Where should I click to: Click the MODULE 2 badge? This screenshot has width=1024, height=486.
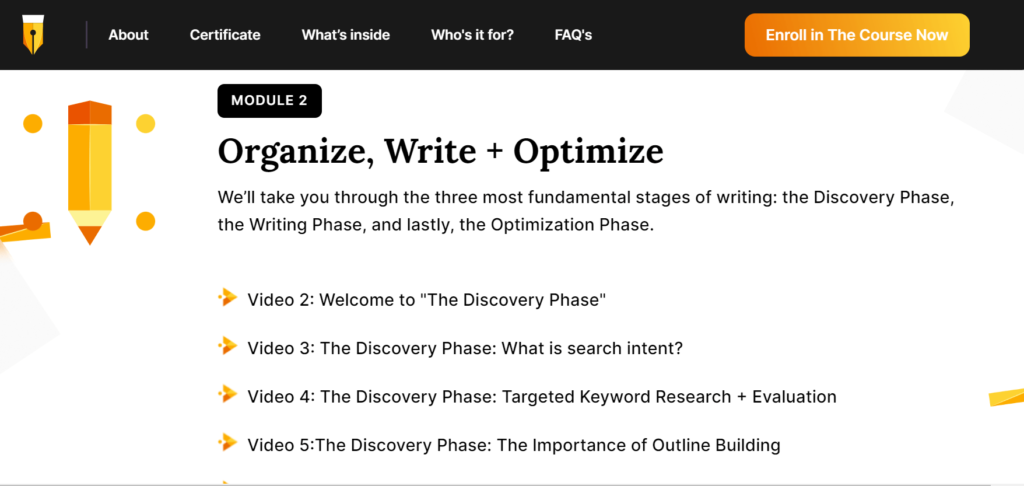270,101
